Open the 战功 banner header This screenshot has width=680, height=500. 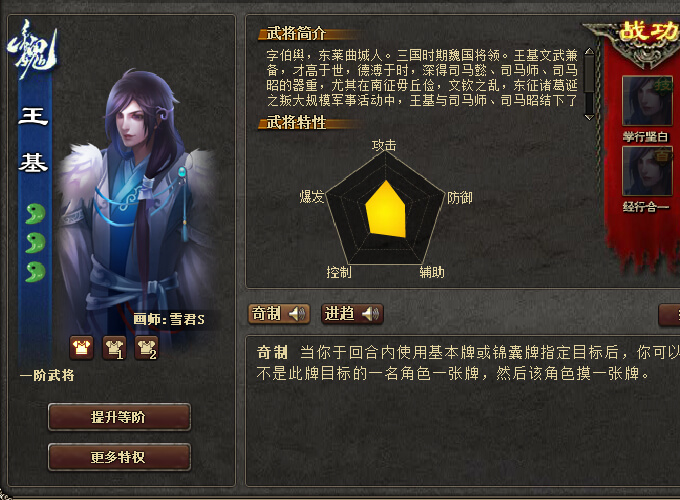pyautogui.click(x=648, y=31)
